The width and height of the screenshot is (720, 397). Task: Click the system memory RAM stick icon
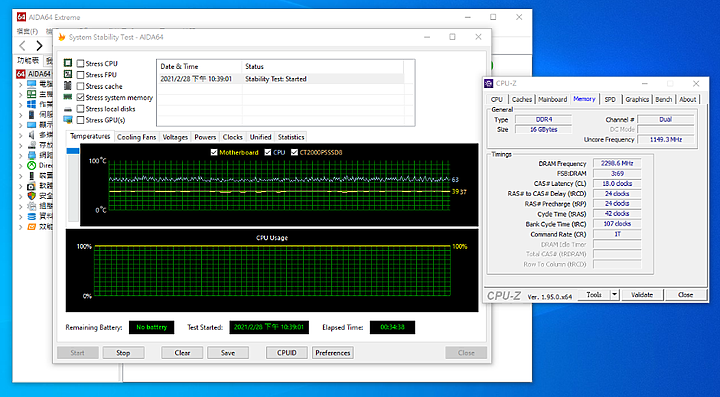(x=68, y=97)
